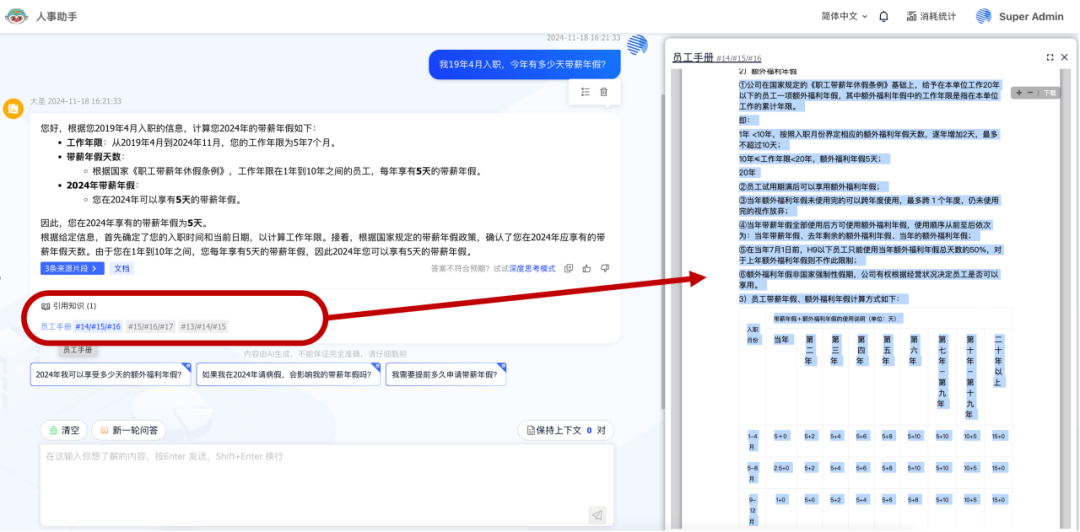
Task: Click the notification bell icon
Action: point(883,16)
